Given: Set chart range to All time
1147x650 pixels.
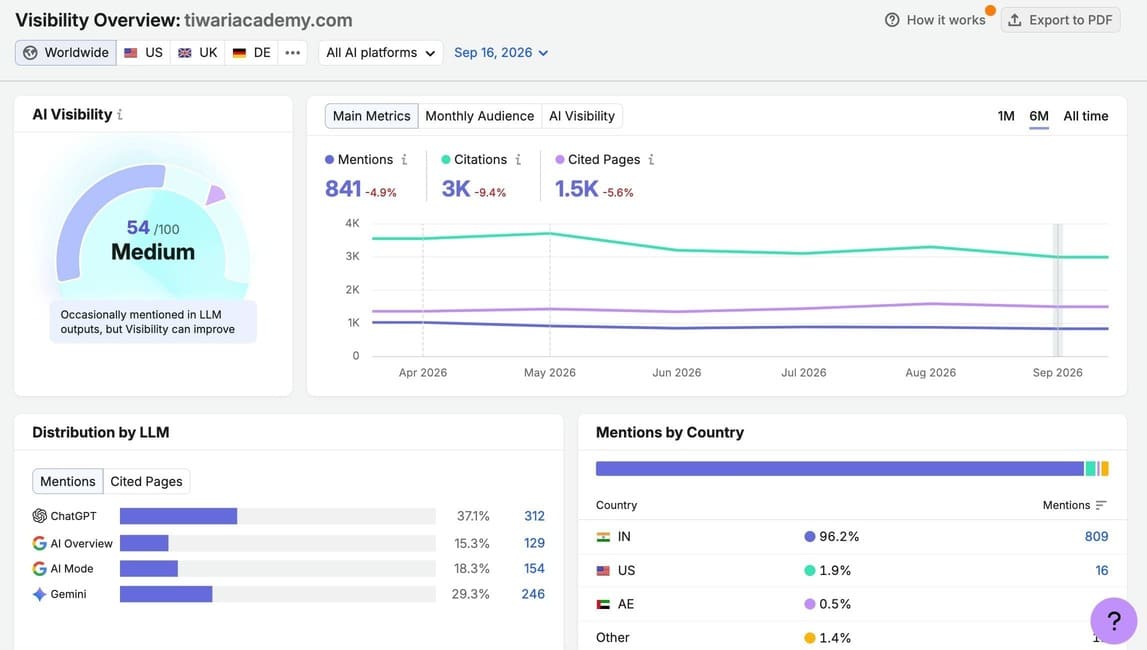Looking at the screenshot, I should click(1086, 116).
